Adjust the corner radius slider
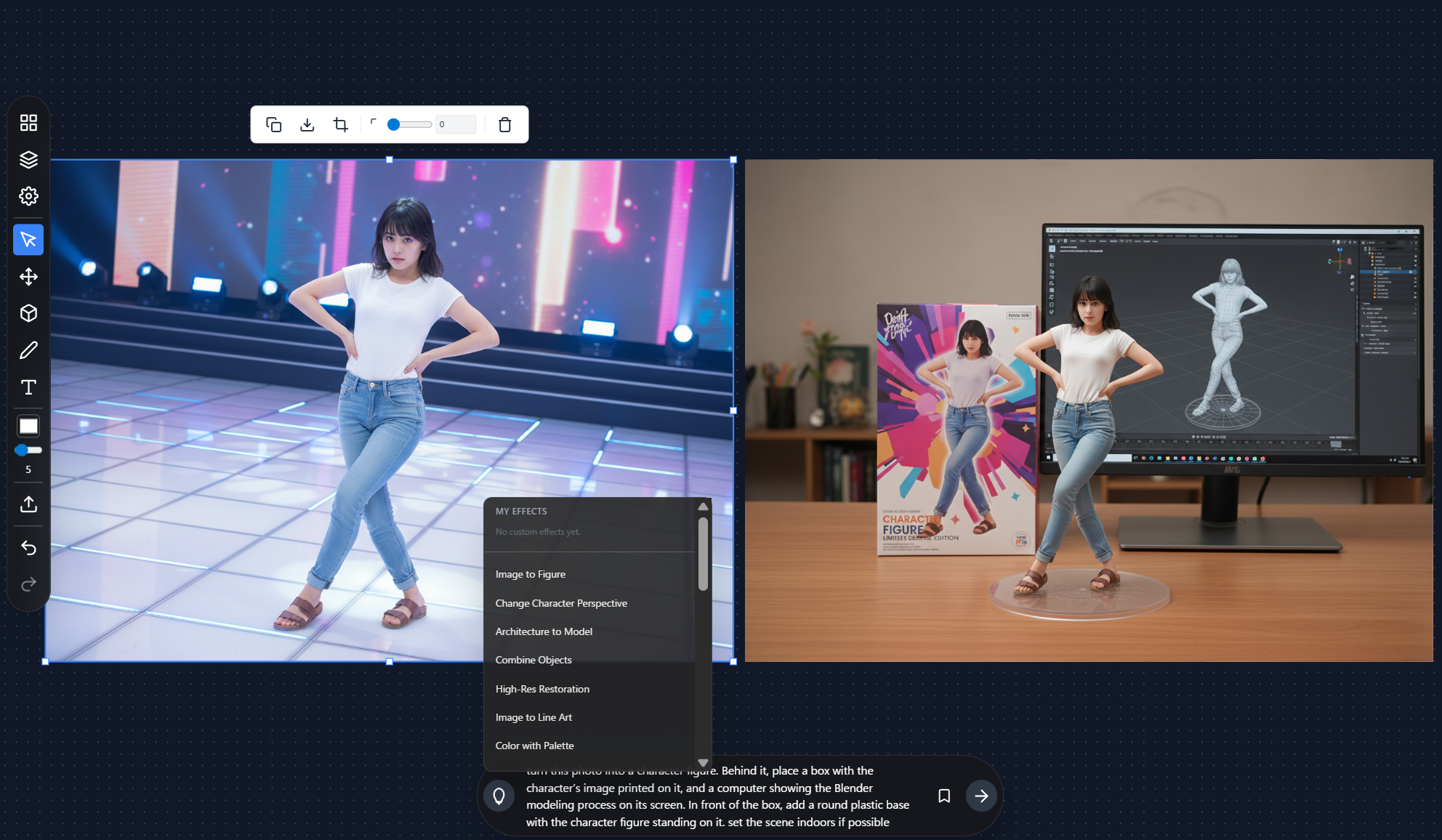The width and height of the screenshot is (1442, 840). pos(409,125)
